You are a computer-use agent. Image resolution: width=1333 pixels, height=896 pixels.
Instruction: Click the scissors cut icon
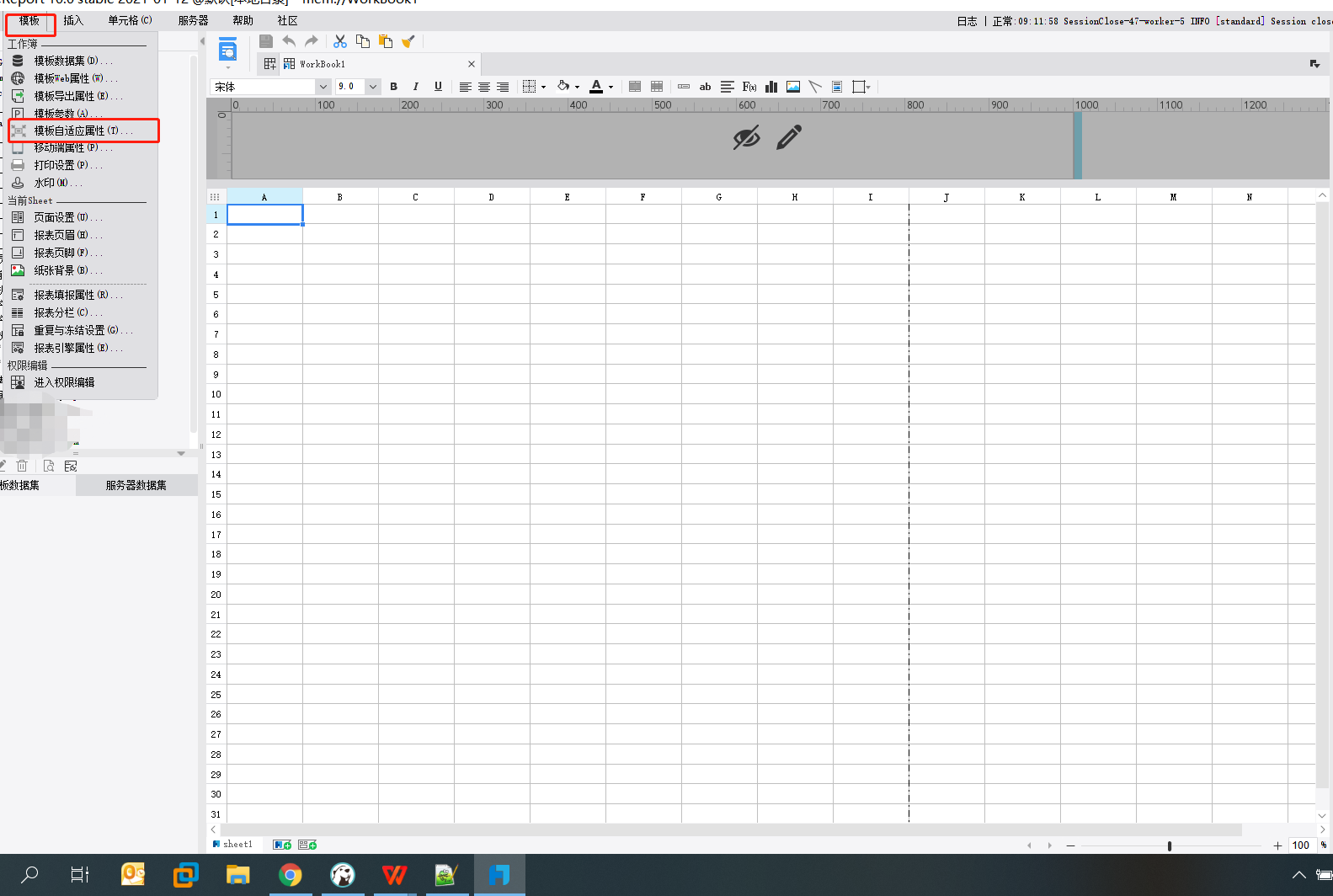pyautogui.click(x=340, y=41)
